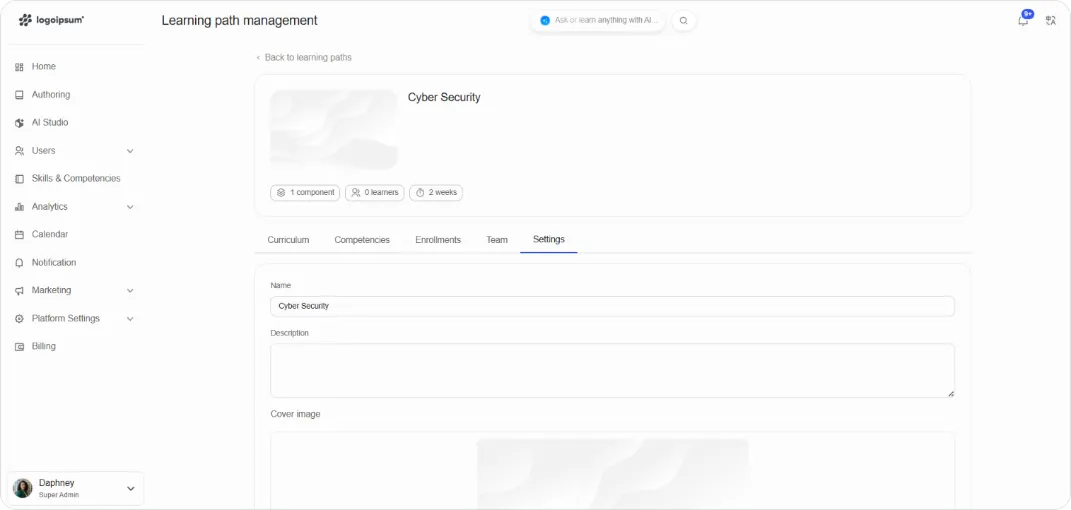Click the Super Admin role label
This screenshot has height=510, width=1071.
(x=59, y=495)
